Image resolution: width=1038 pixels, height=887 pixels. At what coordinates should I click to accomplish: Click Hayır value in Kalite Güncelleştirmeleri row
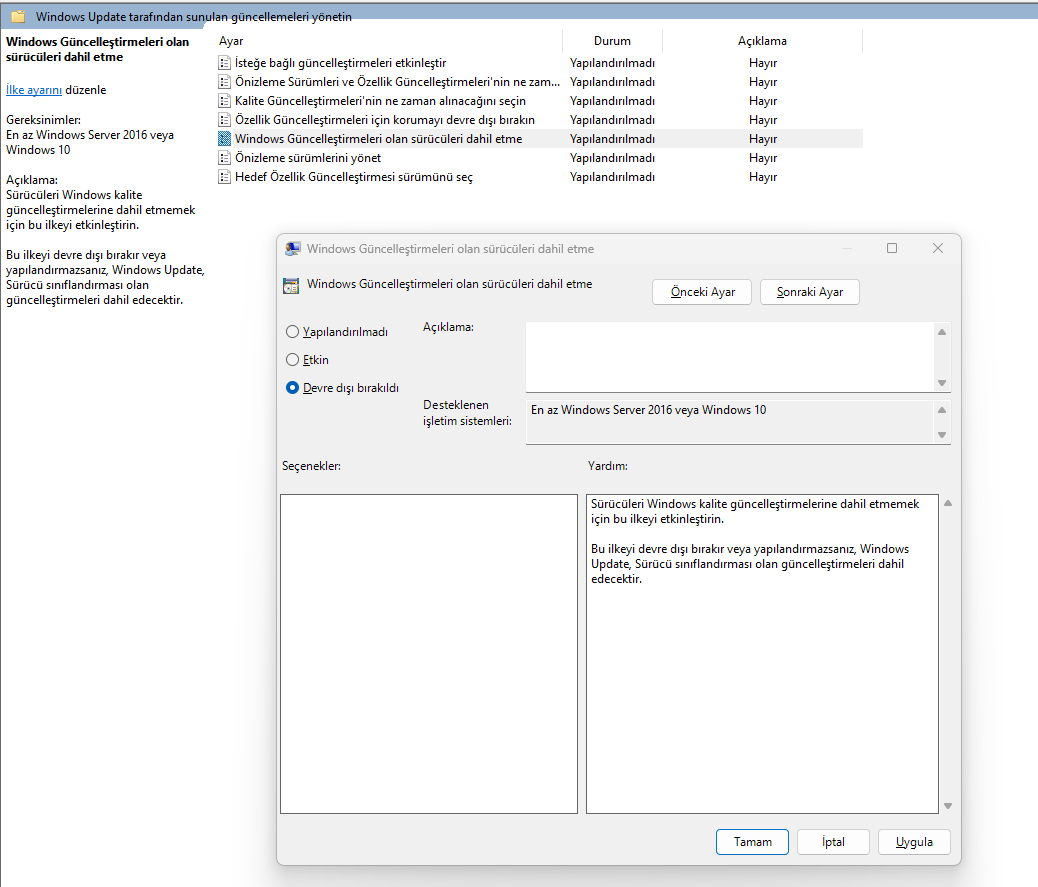[x=763, y=101]
